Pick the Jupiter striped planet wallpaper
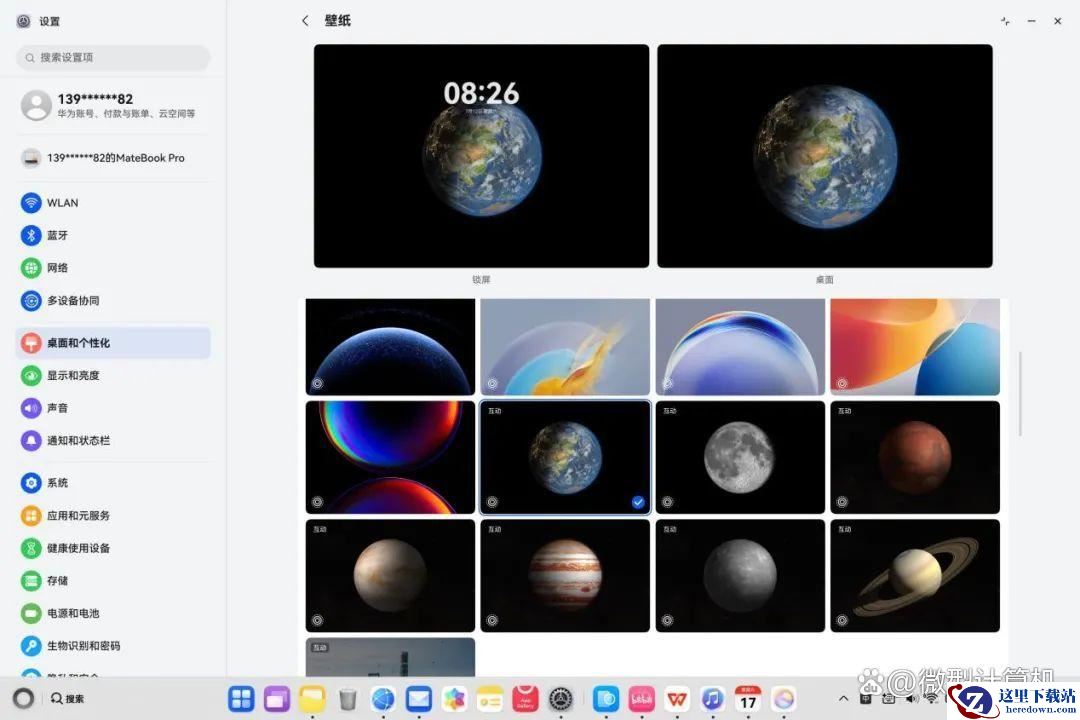The height and width of the screenshot is (720, 1080). pos(565,576)
